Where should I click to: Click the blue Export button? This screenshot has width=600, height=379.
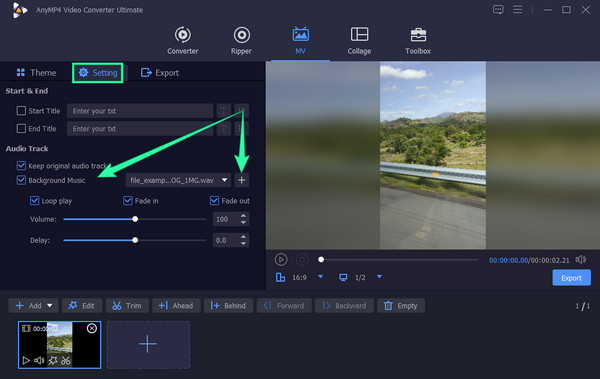(x=571, y=278)
